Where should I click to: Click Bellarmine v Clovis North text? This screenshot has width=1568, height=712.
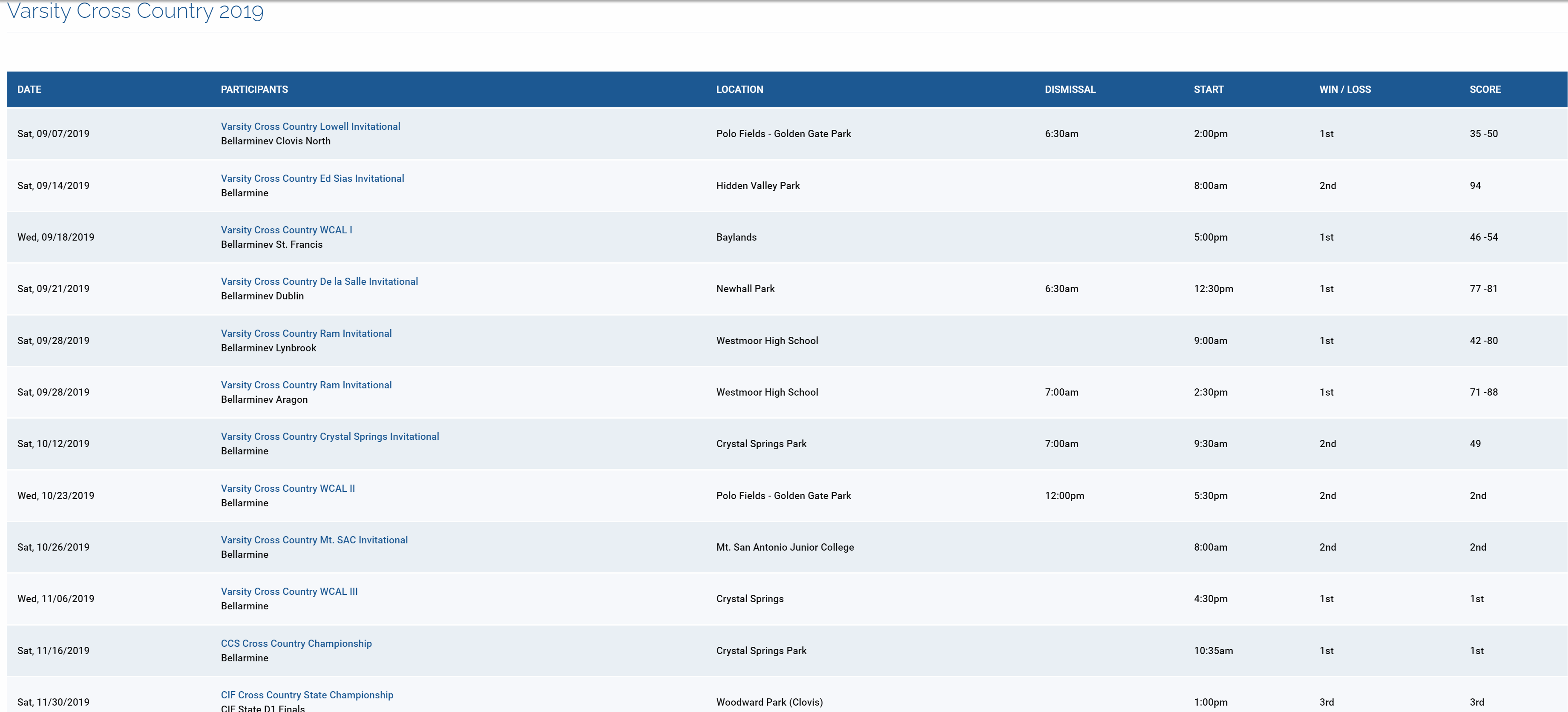pyautogui.click(x=276, y=141)
